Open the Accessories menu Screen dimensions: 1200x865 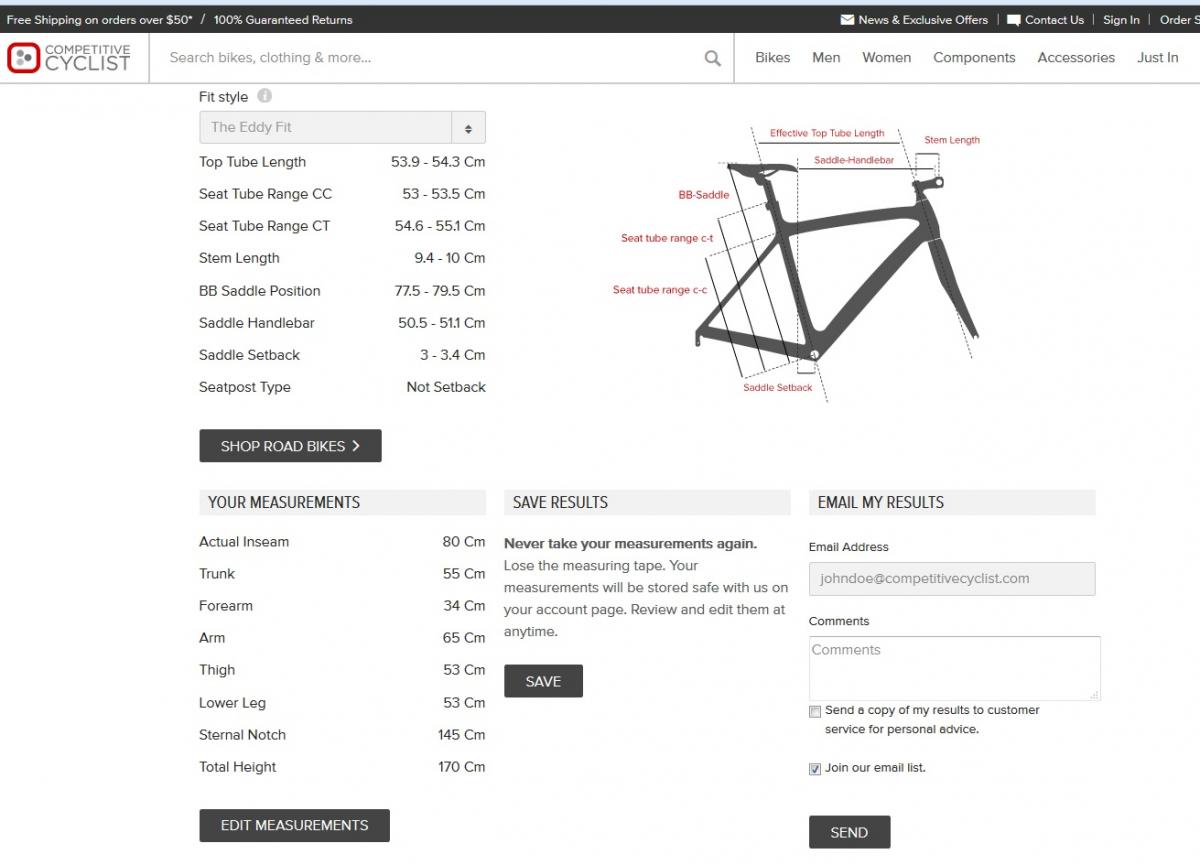click(x=1076, y=58)
